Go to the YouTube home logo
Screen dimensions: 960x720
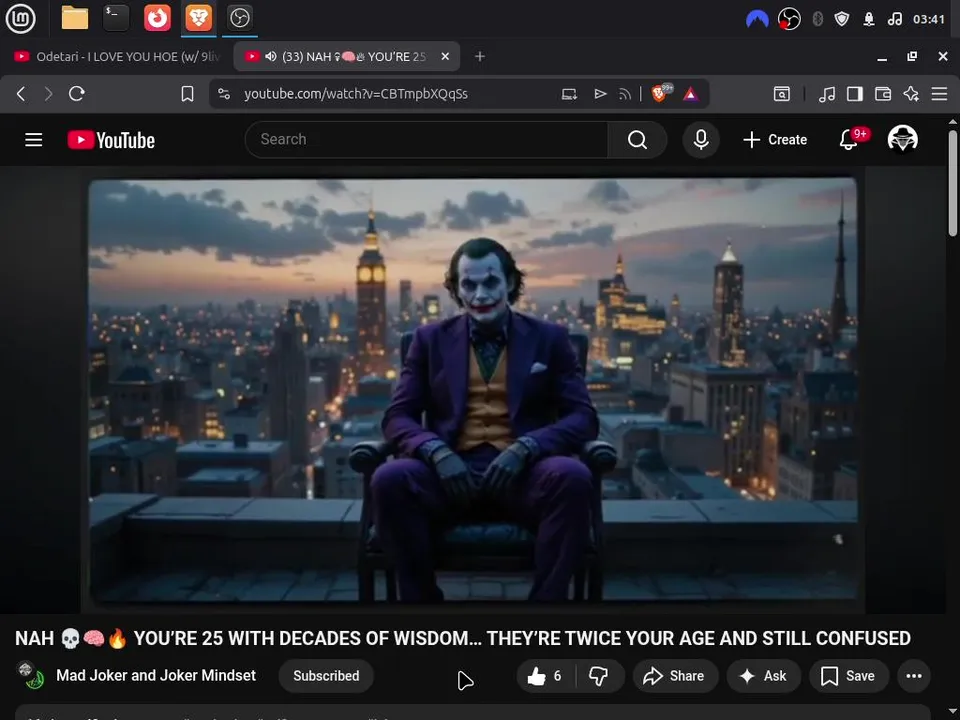[111, 140]
